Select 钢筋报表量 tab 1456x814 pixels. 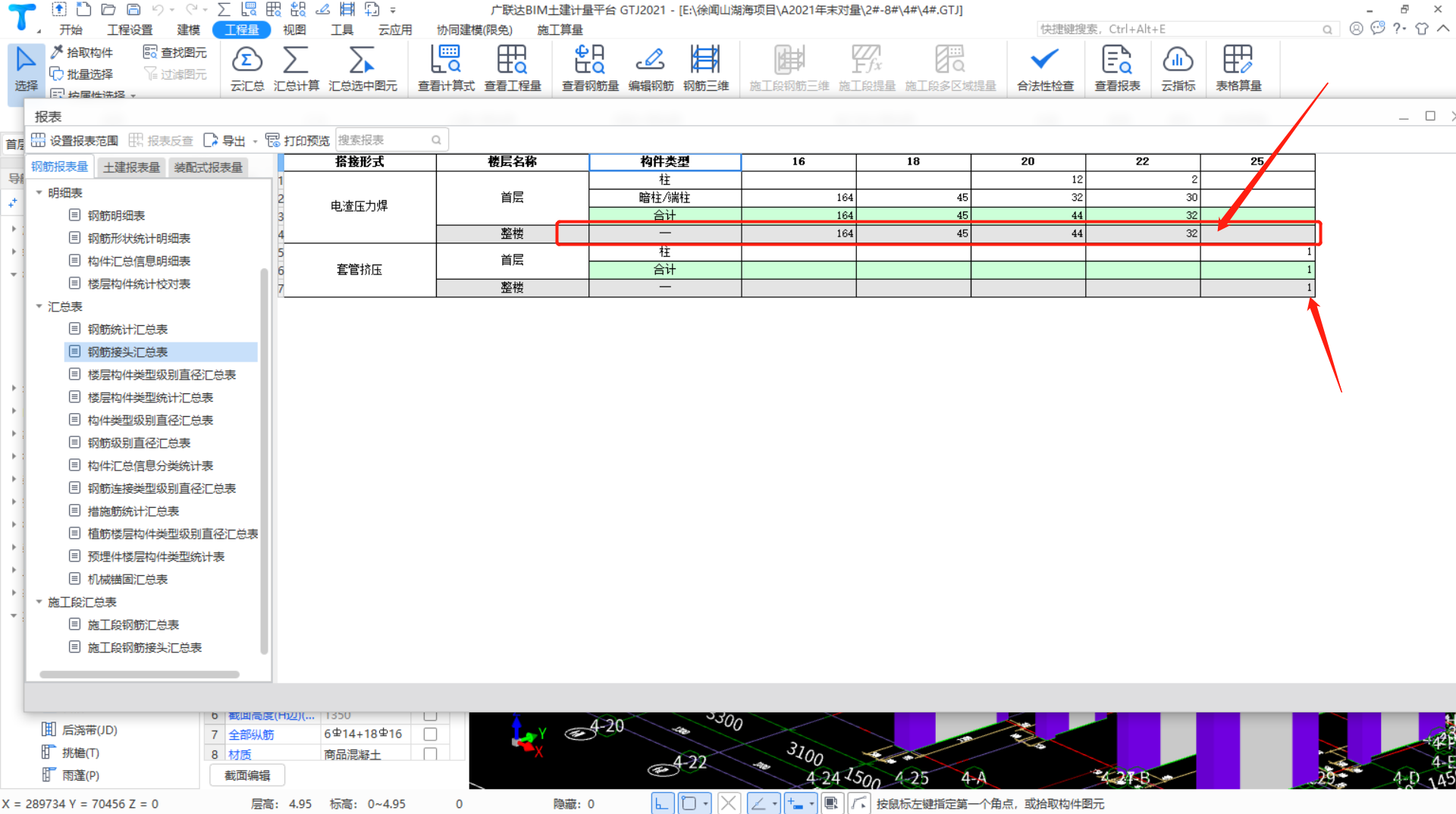click(x=60, y=167)
